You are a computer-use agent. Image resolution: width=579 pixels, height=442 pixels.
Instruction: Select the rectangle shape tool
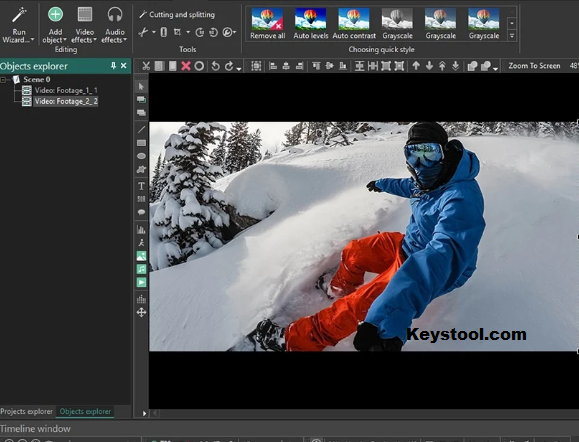[141, 143]
